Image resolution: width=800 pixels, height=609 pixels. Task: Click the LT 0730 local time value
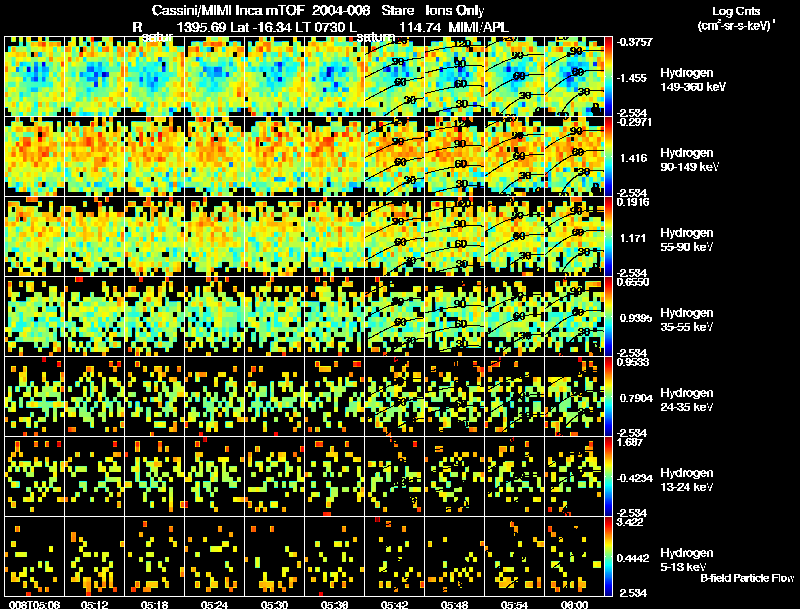[x=321, y=27]
